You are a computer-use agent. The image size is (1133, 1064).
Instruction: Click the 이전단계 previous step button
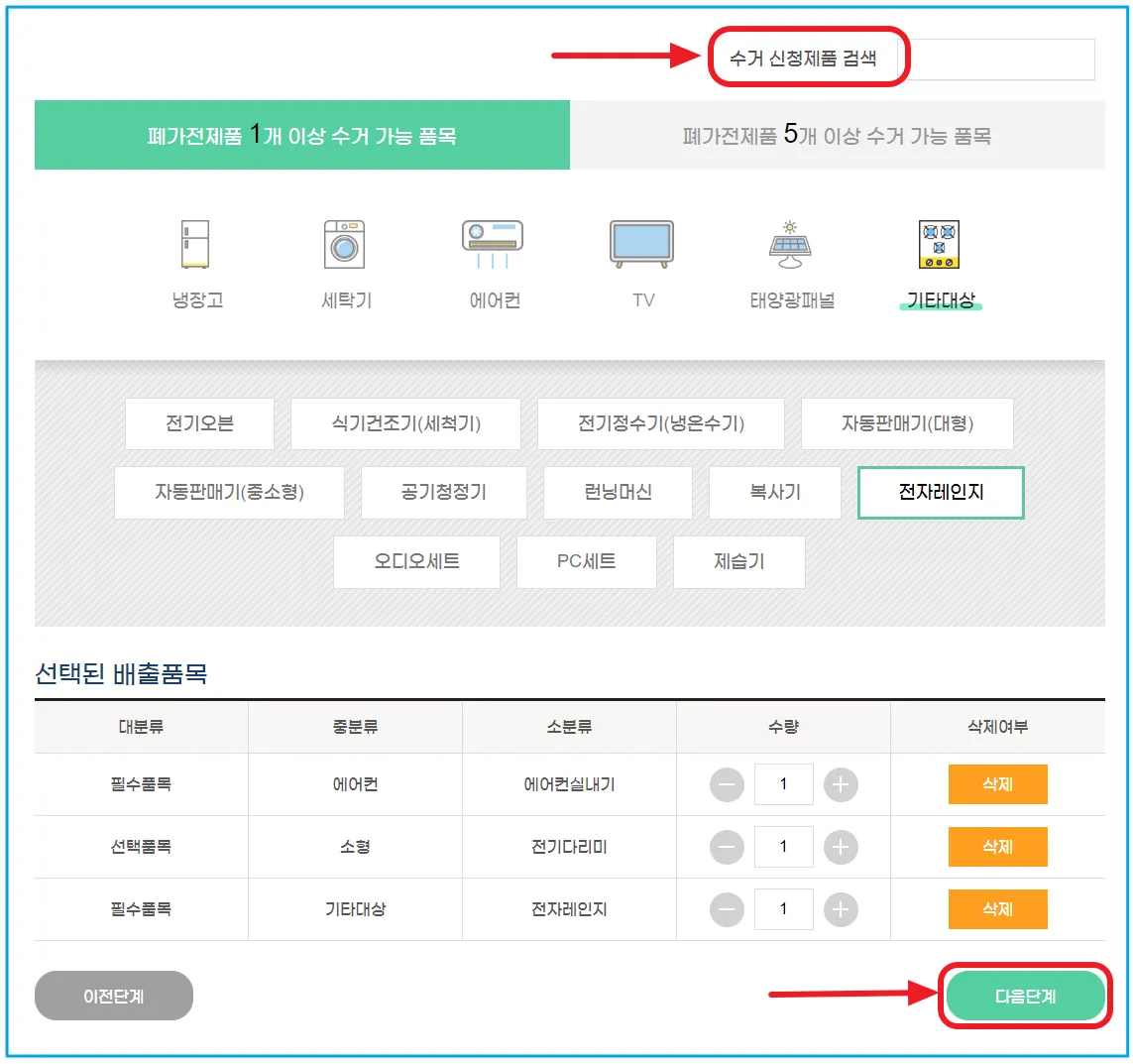[113, 996]
